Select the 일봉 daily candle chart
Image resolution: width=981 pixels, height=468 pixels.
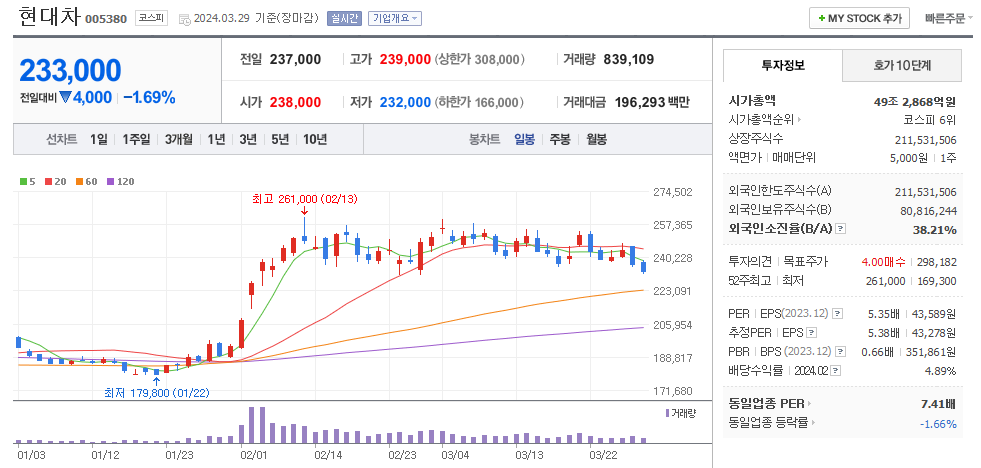click(524, 140)
